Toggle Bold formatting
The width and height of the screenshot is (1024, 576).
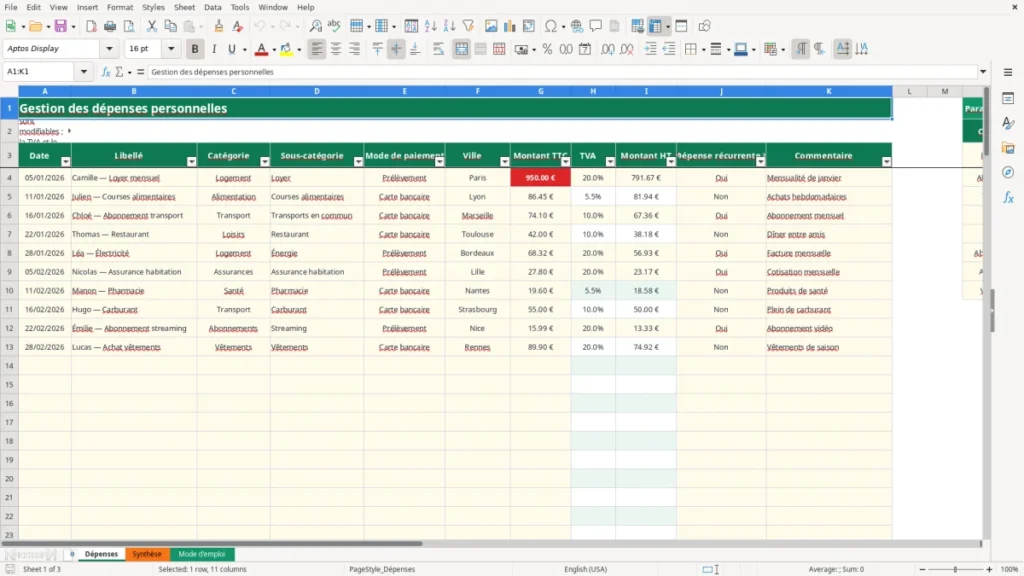coord(195,49)
